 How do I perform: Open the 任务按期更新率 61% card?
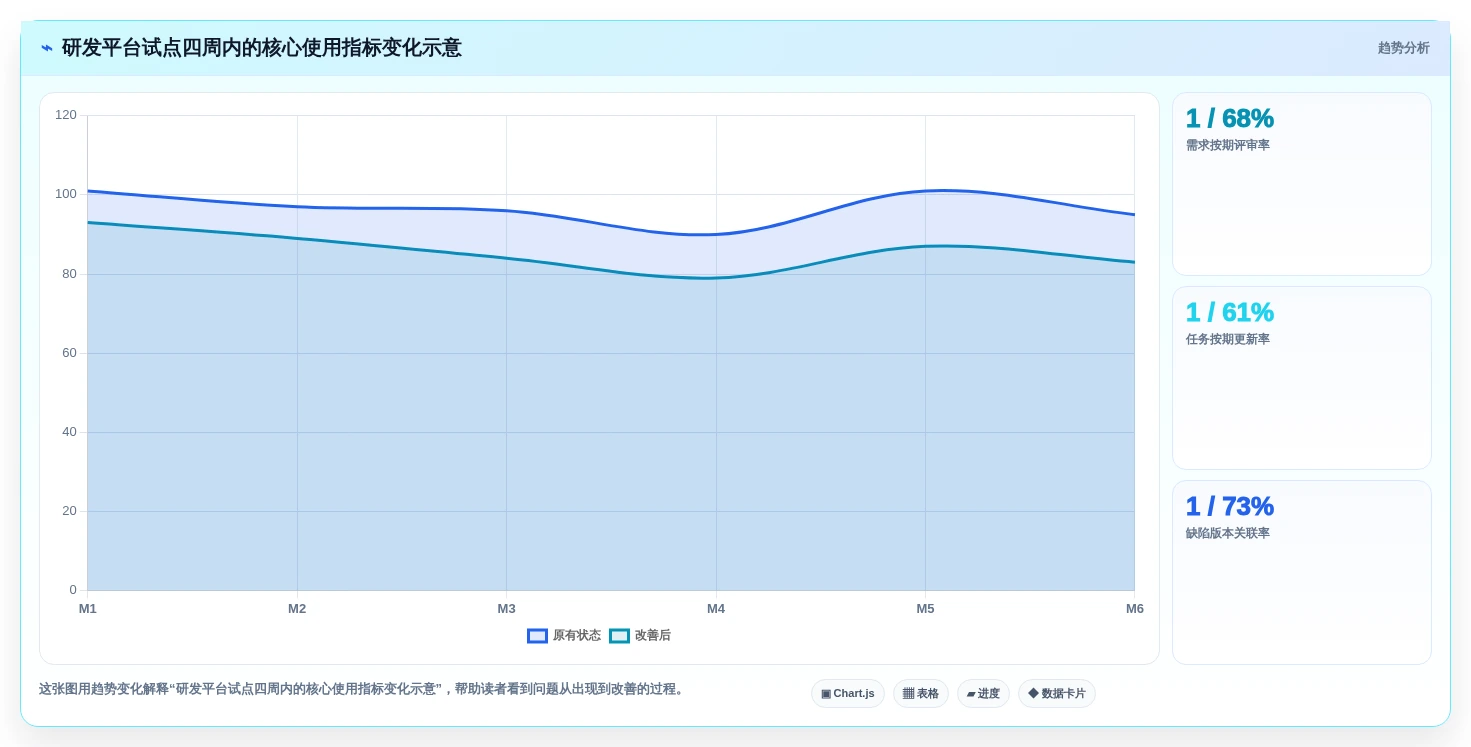(1302, 378)
